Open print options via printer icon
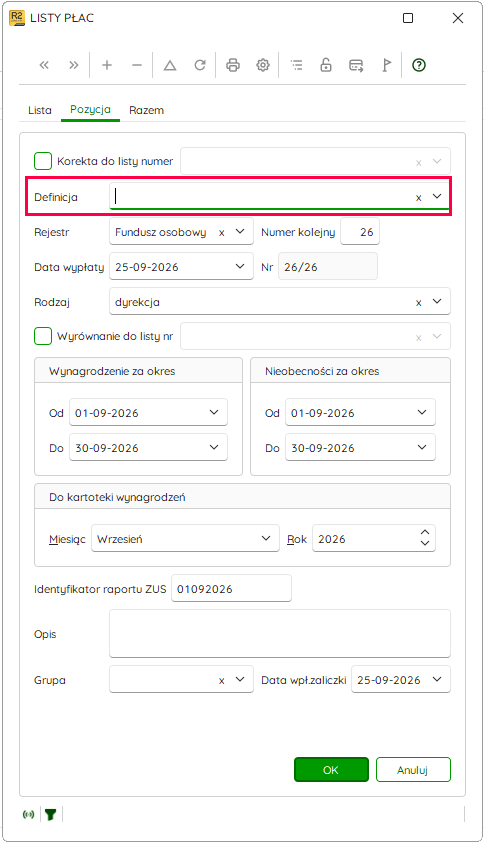Image resolution: width=484 pixels, height=845 pixels. [233, 65]
